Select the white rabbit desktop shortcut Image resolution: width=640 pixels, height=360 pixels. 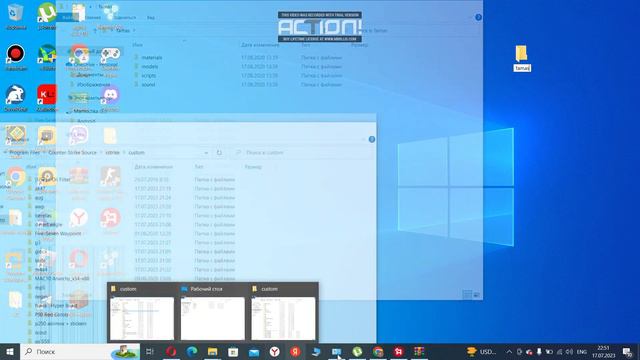(x=16, y=98)
